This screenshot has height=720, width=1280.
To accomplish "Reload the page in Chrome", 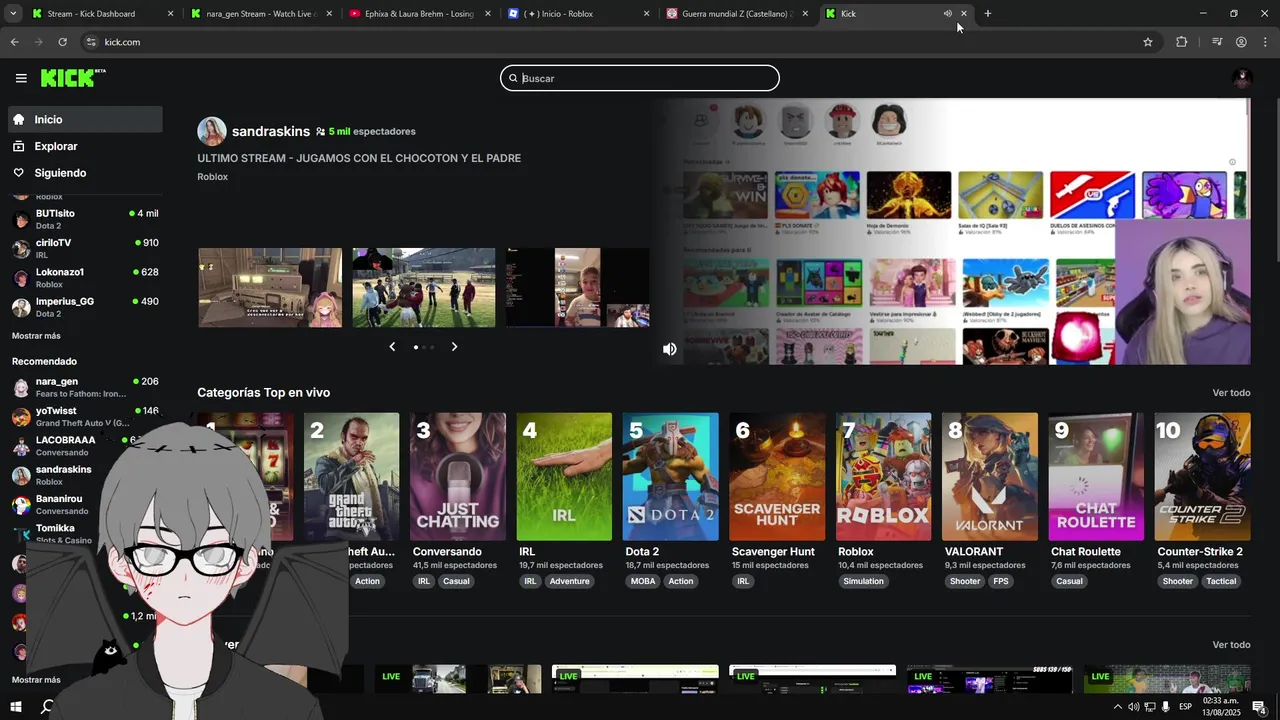I will [62, 42].
